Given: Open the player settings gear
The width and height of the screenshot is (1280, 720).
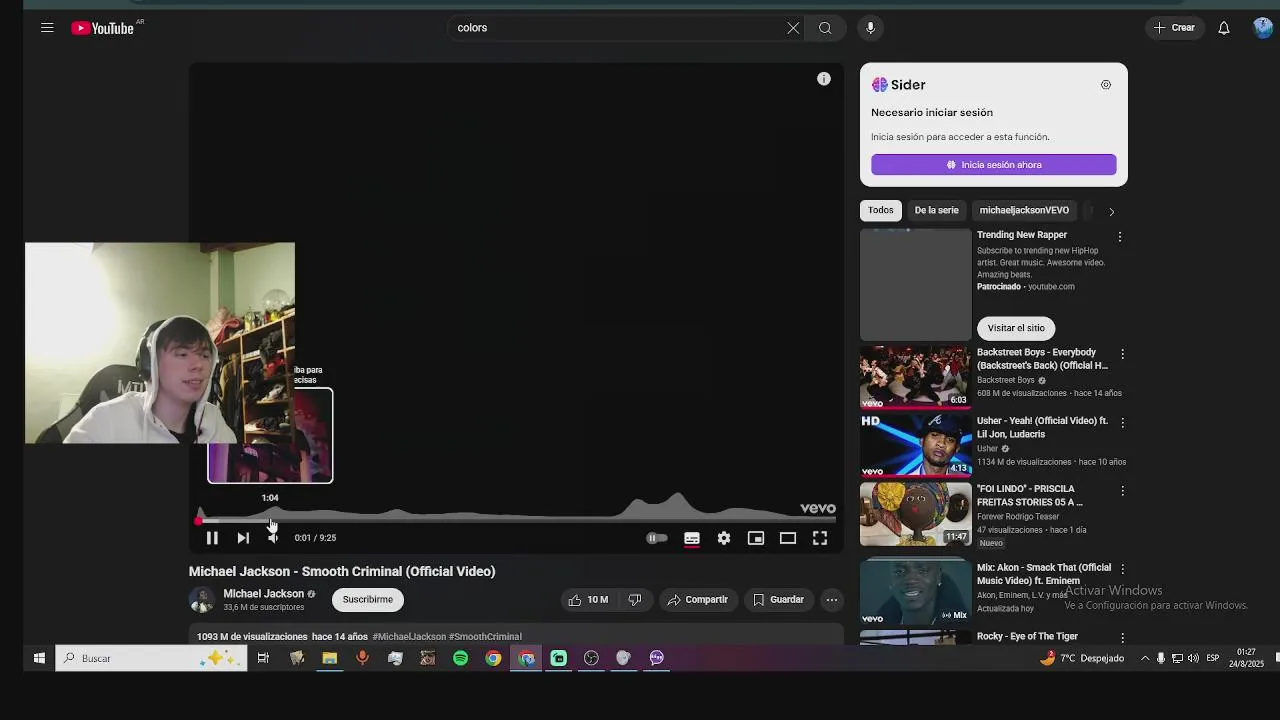Looking at the screenshot, I should point(724,538).
